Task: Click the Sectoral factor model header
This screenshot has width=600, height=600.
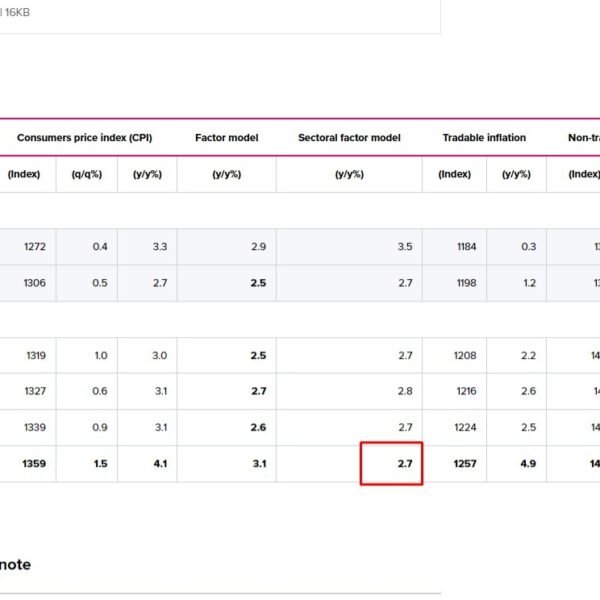Action: click(349, 138)
